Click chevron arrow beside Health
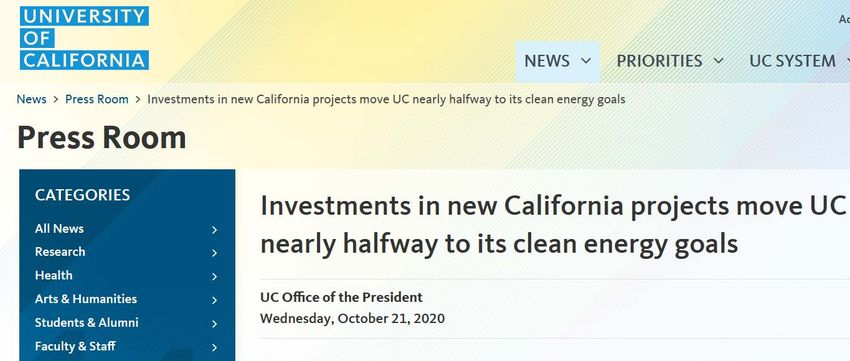The image size is (850, 361). pos(215,277)
